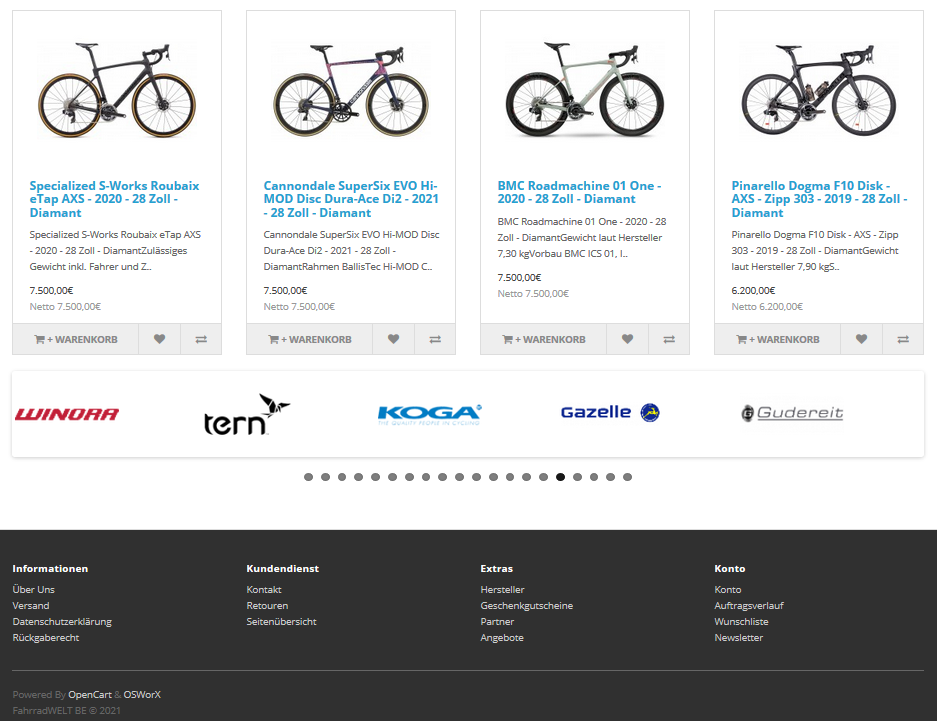The width and height of the screenshot is (937, 721).
Task: View Pinarello Dogma bike image
Action: click(x=819, y=90)
